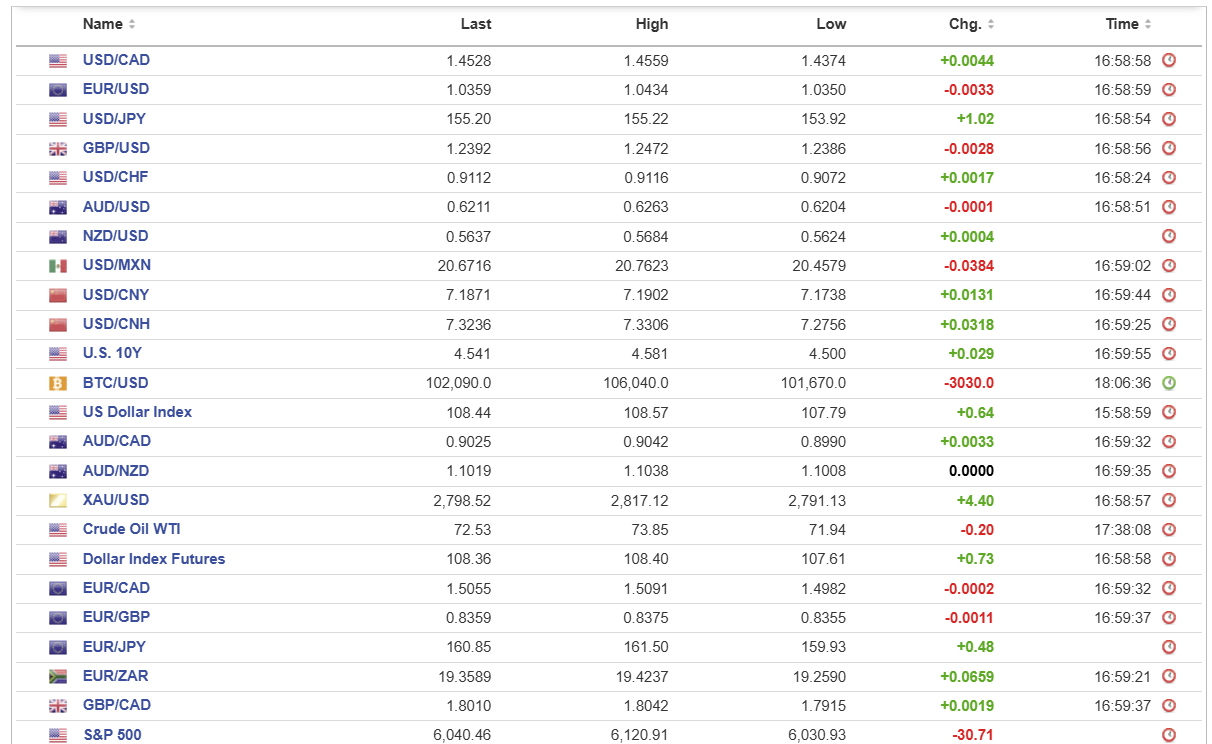
Task: Click the Mexican flag next to USD/MXN
Action: 58,266
